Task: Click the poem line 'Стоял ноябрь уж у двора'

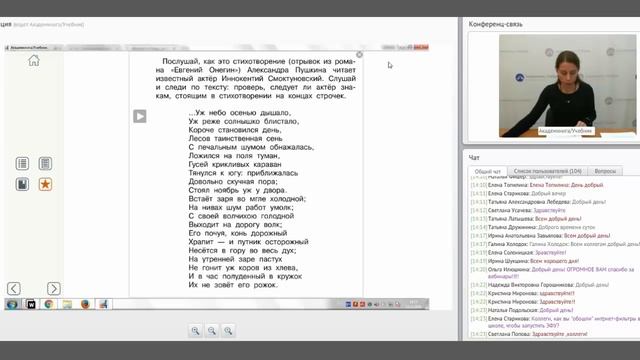Action: pyautogui.click(x=238, y=190)
